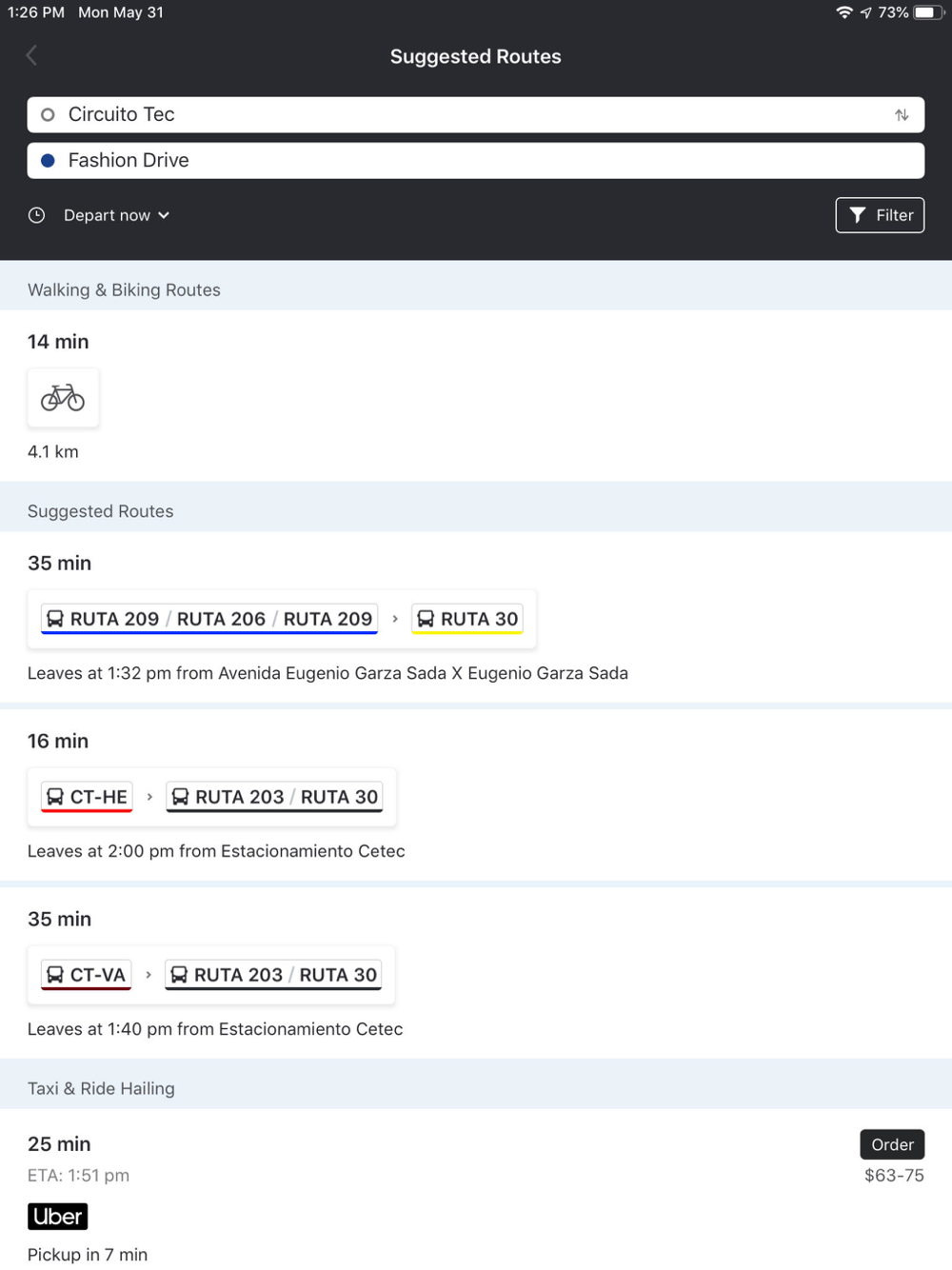This screenshot has height=1270, width=952.
Task: Tap the CT-VA bus badge
Action: (x=86, y=975)
